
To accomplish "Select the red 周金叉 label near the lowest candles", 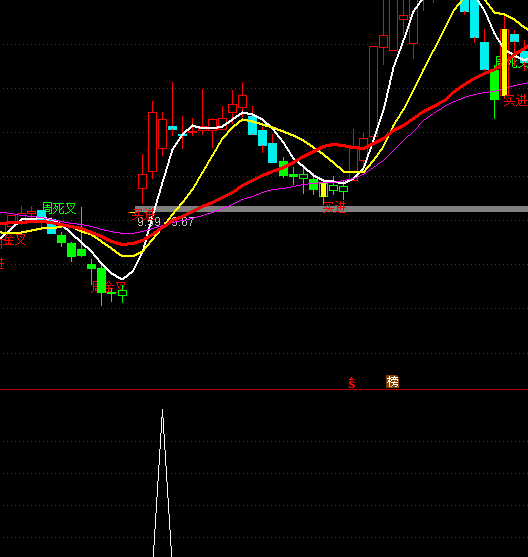I will click(x=108, y=287).
